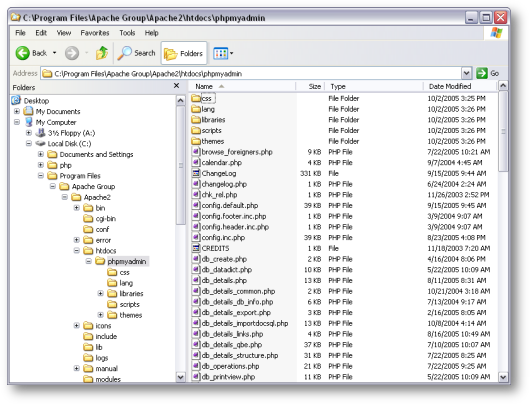Expand My Documents in tree
530x404 pixels.
point(17,111)
